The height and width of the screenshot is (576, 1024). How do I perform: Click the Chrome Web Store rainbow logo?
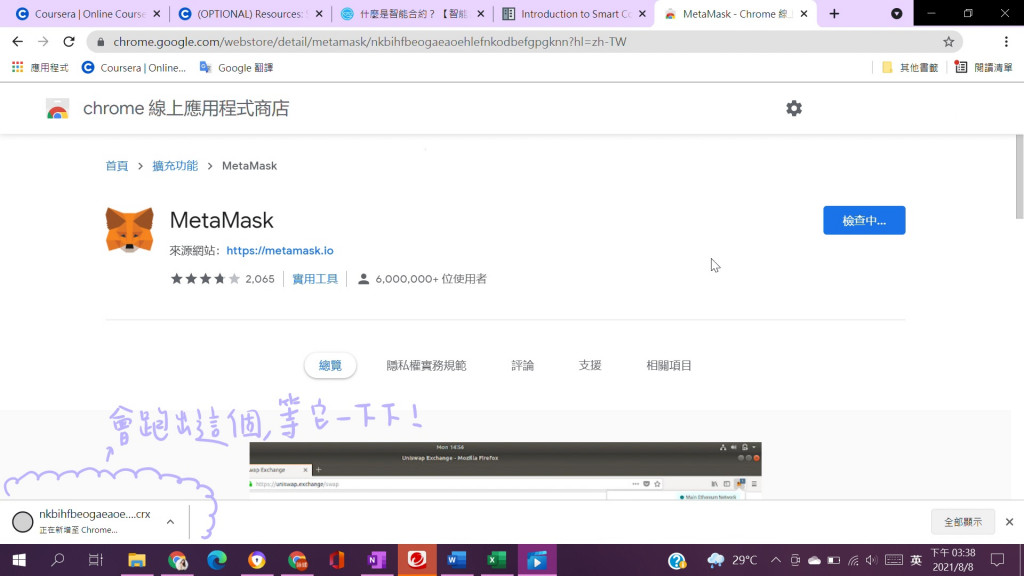click(57, 109)
